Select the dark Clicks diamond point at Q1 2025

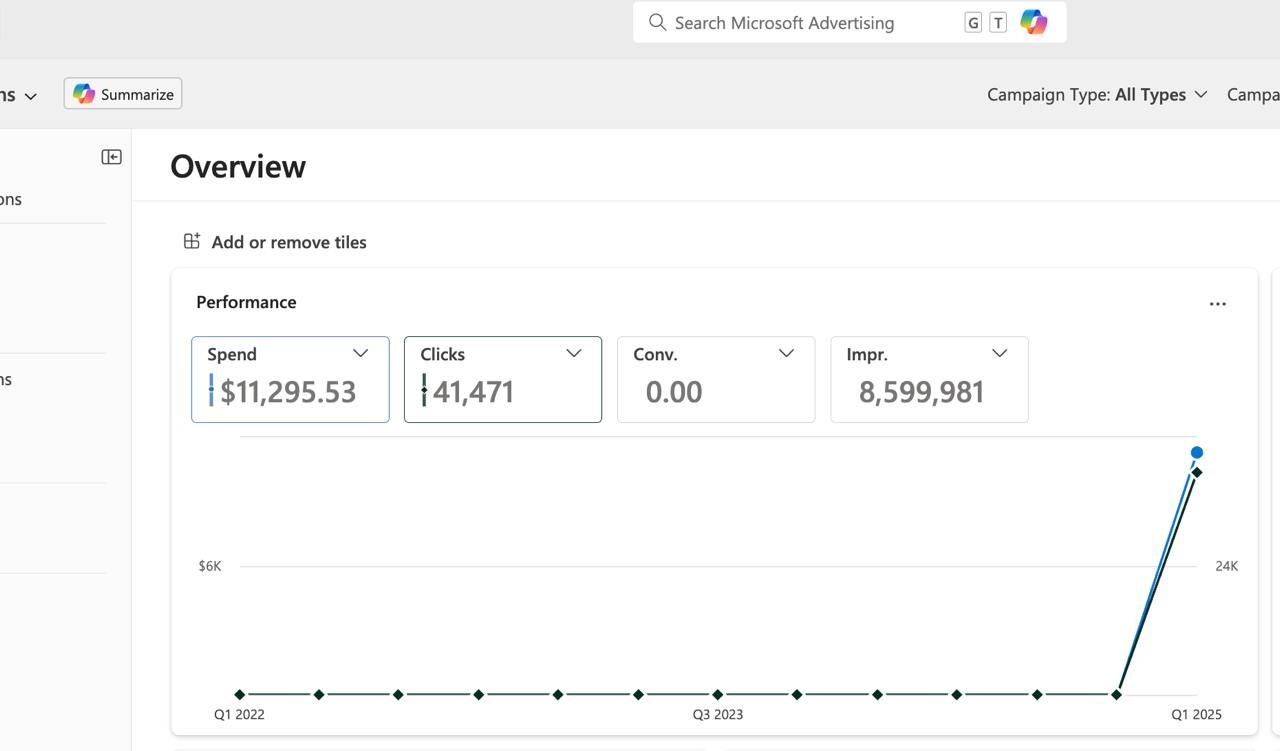[x=1197, y=472]
